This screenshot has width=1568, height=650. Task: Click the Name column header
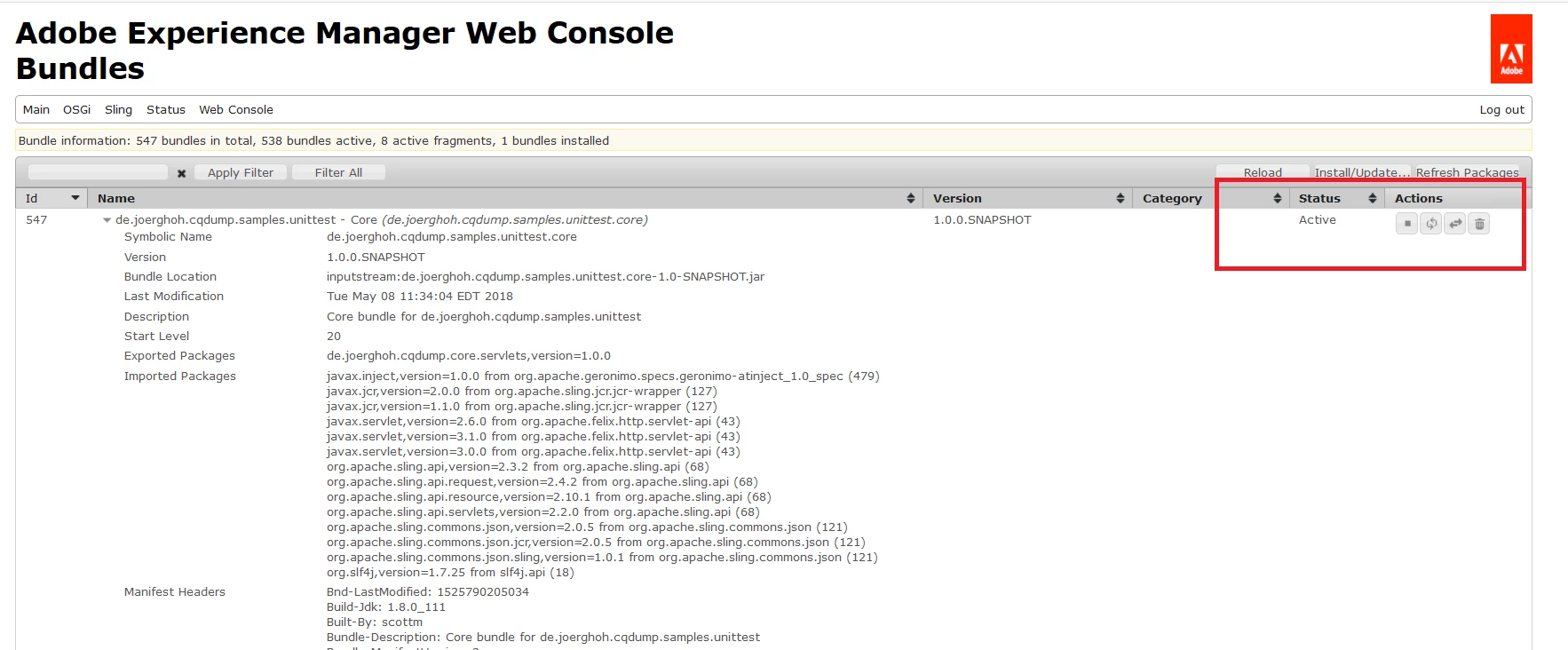tap(116, 198)
